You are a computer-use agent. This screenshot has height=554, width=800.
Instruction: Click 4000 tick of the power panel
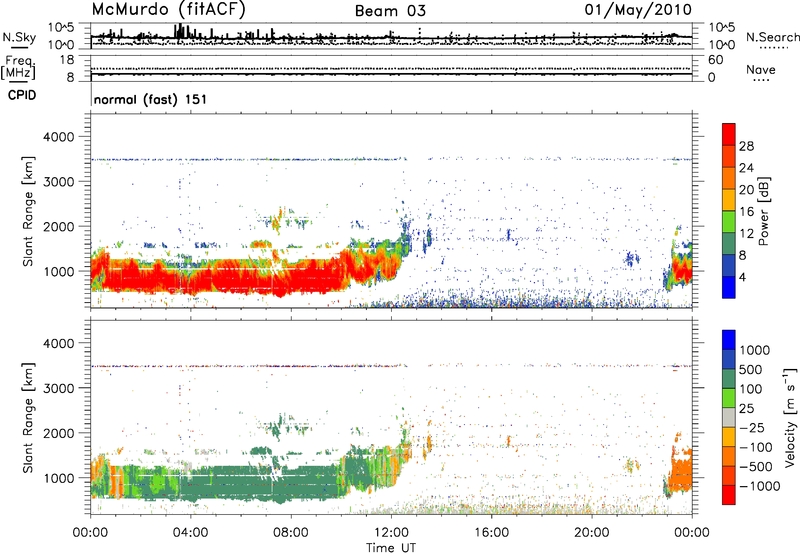pyautogui.click(x=58, y=137)
